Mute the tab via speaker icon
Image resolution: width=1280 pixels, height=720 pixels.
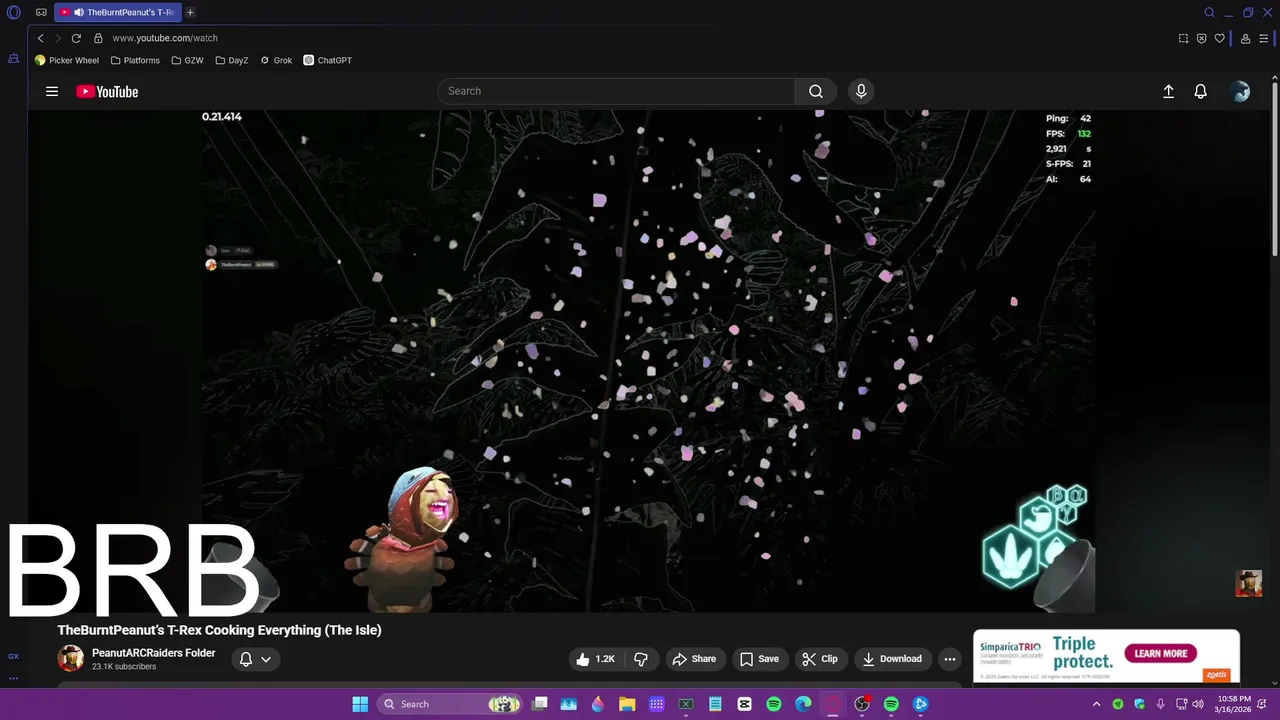pyautogui.click(x=79, y=13)
